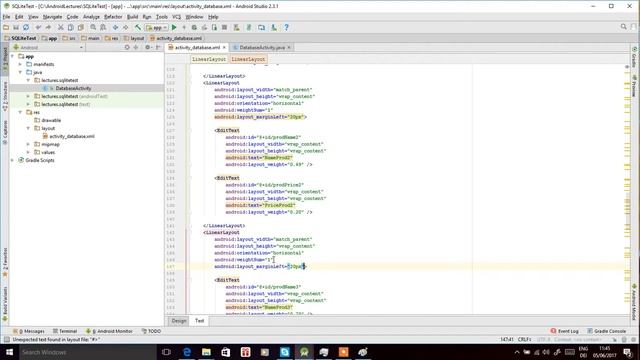Close the activity_database.xml tab
Viewport: 640px width, 360px height.
pyautogui.click(x=224, y=47)
